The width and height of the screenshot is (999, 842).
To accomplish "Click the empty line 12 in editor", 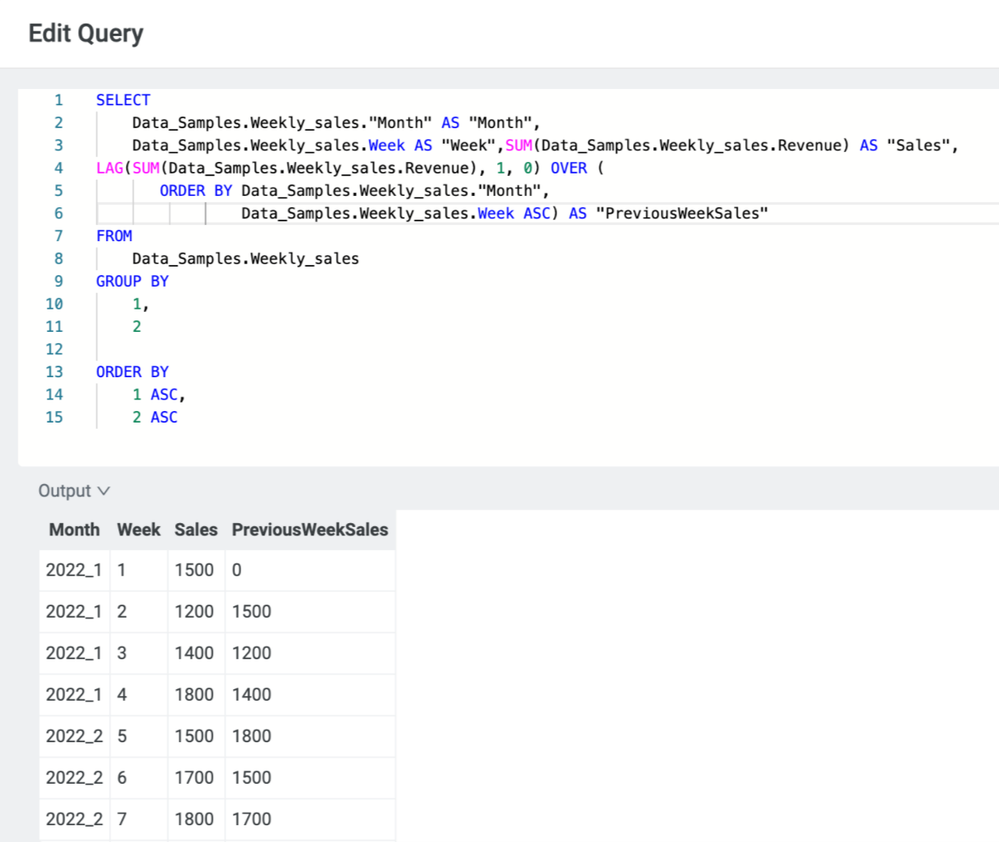I will [x=300, y=349].
